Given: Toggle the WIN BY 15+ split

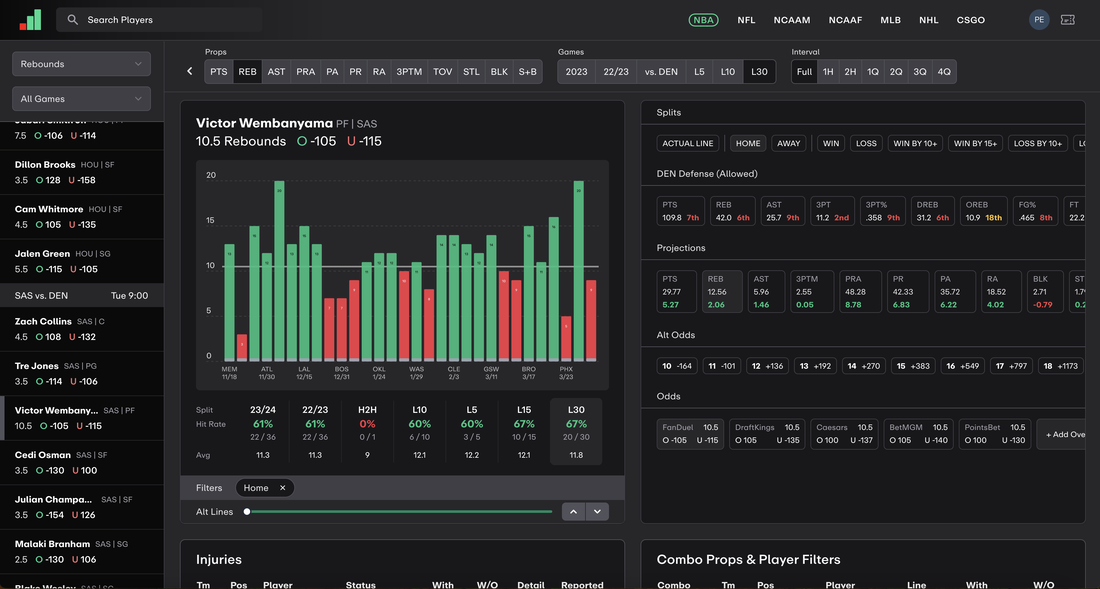Looking at the screenshot, I should tap(976, 143).
